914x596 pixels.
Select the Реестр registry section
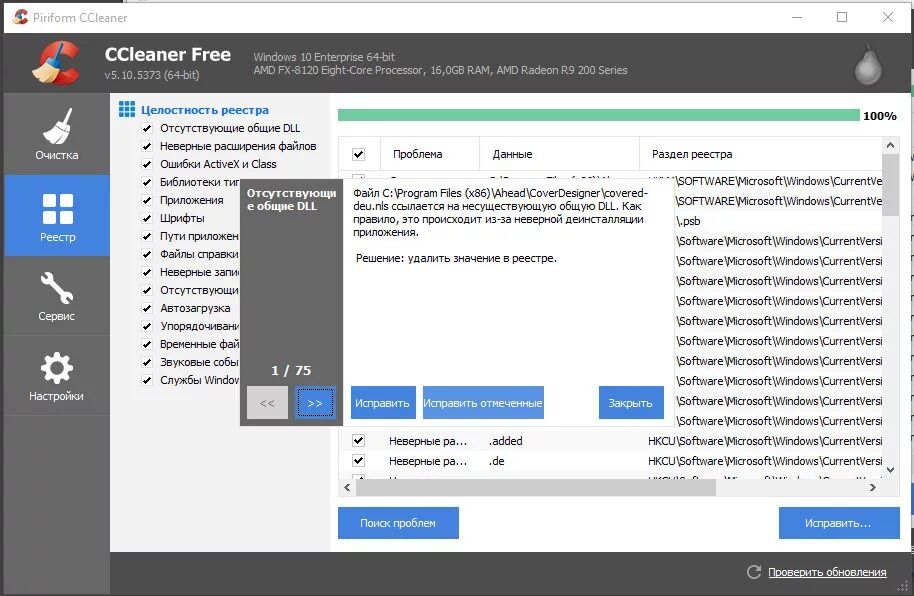pos(57,216)
